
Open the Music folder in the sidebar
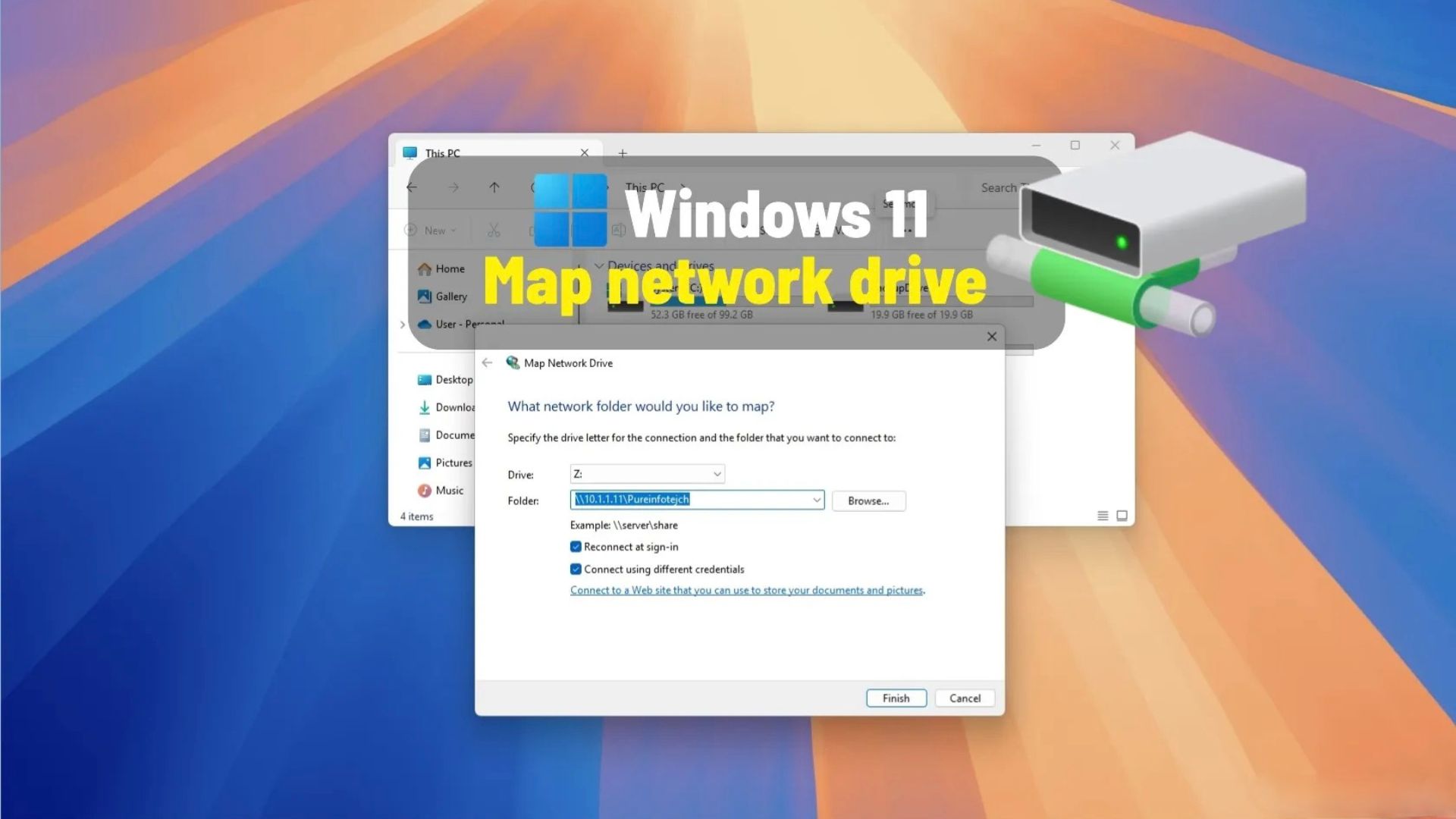[x=449, y=490]
